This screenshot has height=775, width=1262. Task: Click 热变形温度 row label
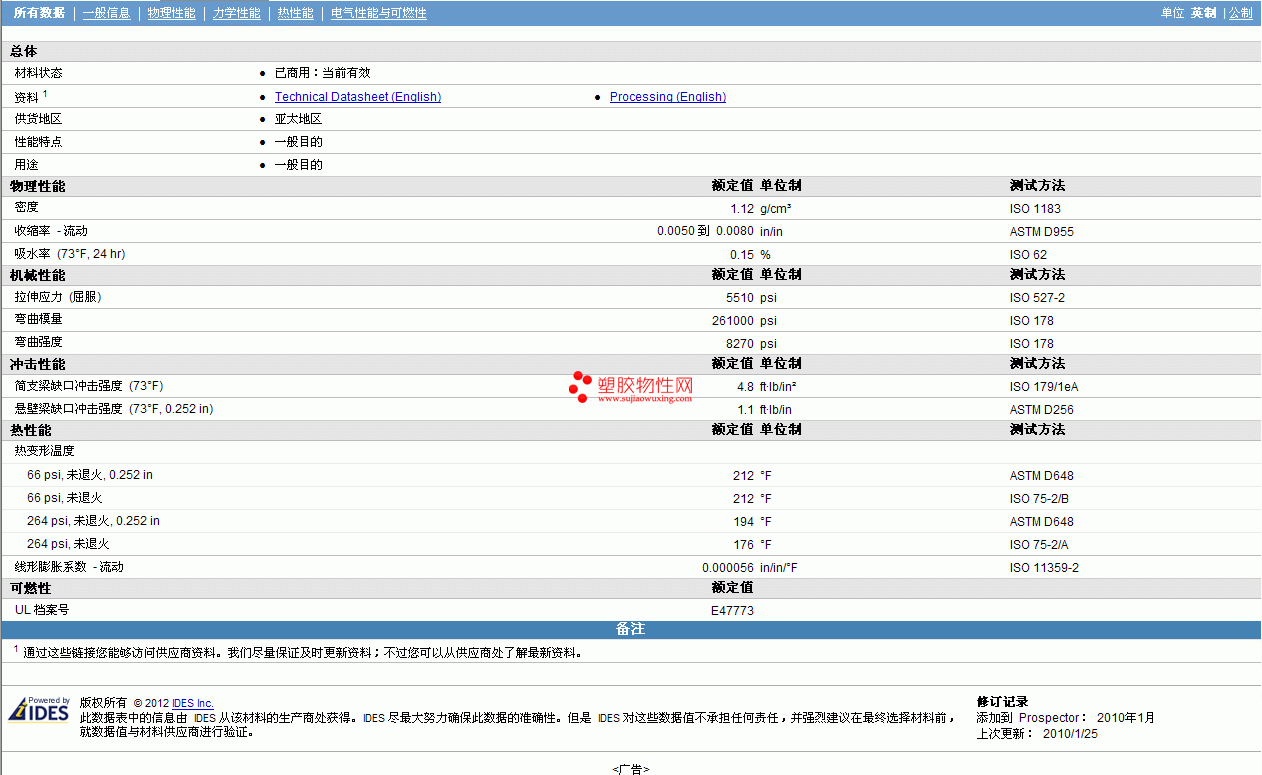click(45, 451)
